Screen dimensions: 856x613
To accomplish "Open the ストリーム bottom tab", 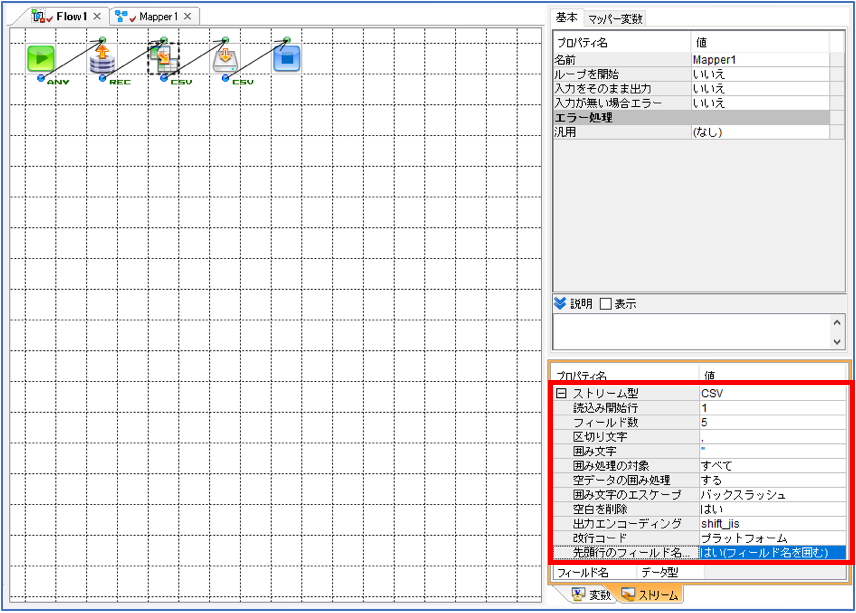I will [650, 594].
